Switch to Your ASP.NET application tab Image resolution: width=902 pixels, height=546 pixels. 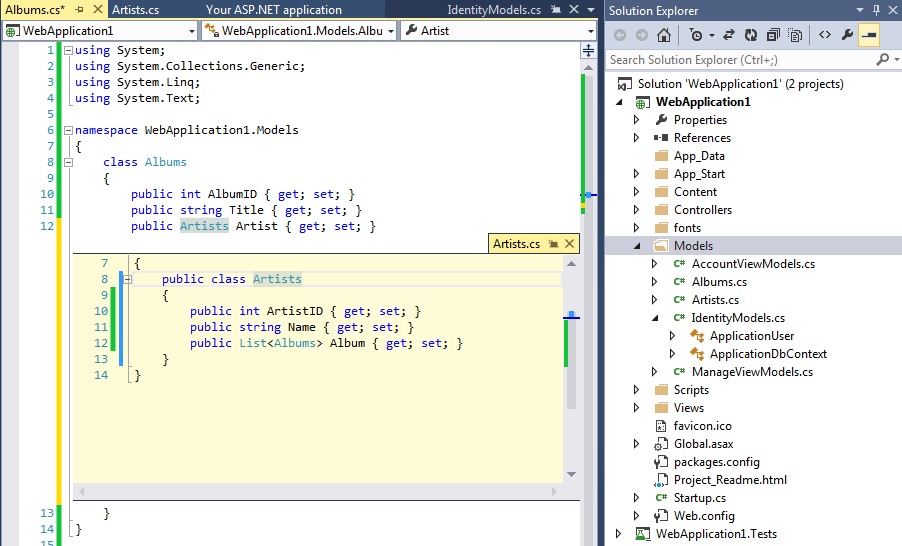274,10
